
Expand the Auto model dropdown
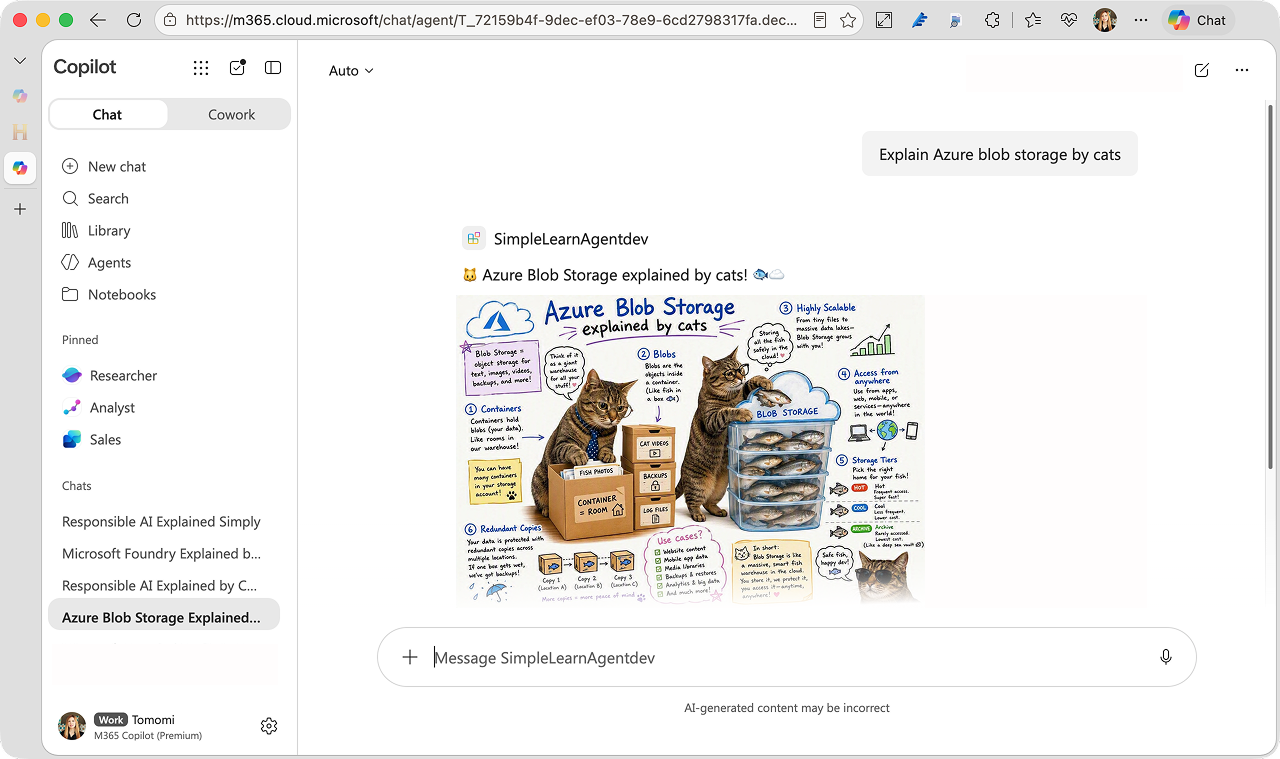tap(351, 70)
